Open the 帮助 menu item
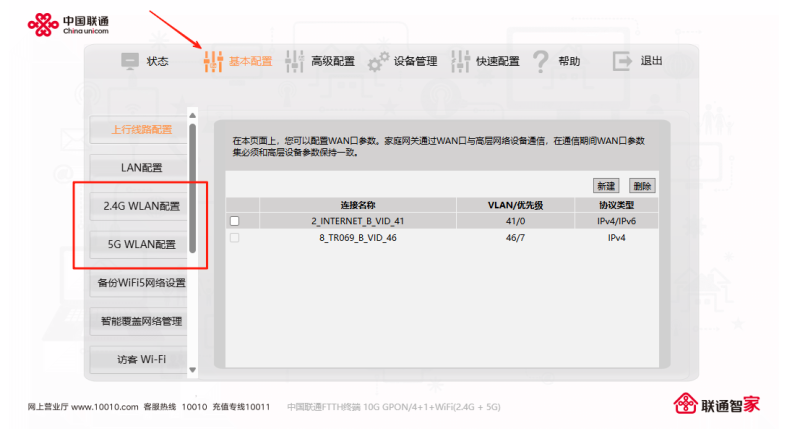The image size is (800, 434). [569, 61]
